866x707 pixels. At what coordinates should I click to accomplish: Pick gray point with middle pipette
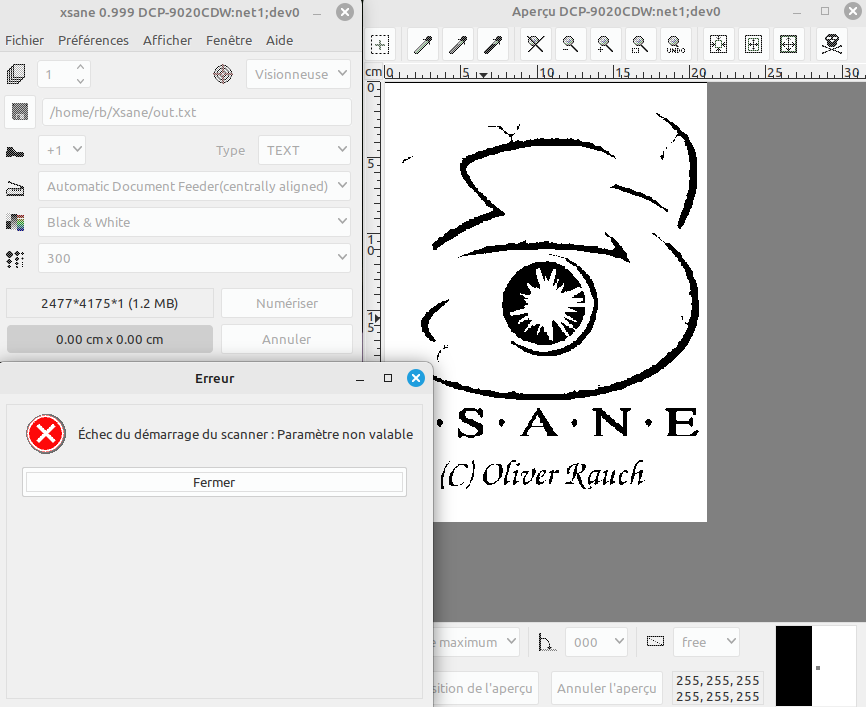click(x=458, y=44)
